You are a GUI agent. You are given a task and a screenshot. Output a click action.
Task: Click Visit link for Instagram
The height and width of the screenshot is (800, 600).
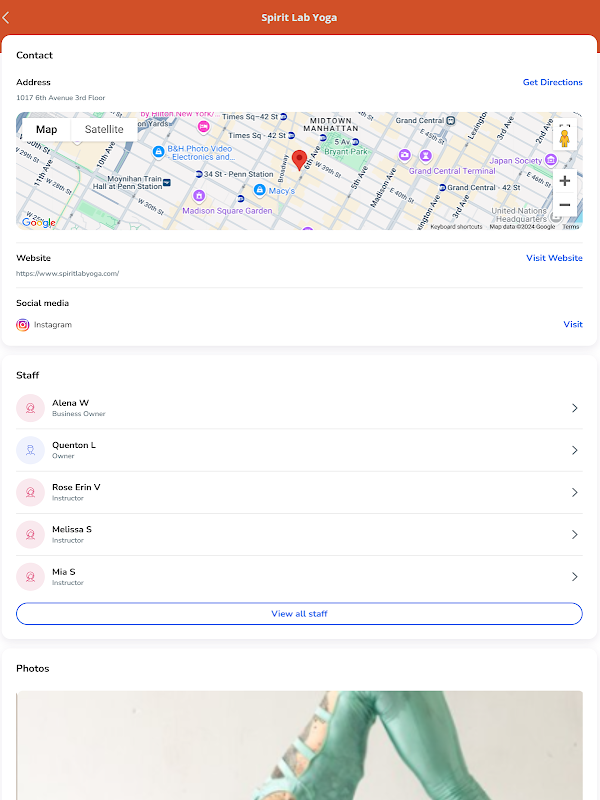[x=573, y=324]
